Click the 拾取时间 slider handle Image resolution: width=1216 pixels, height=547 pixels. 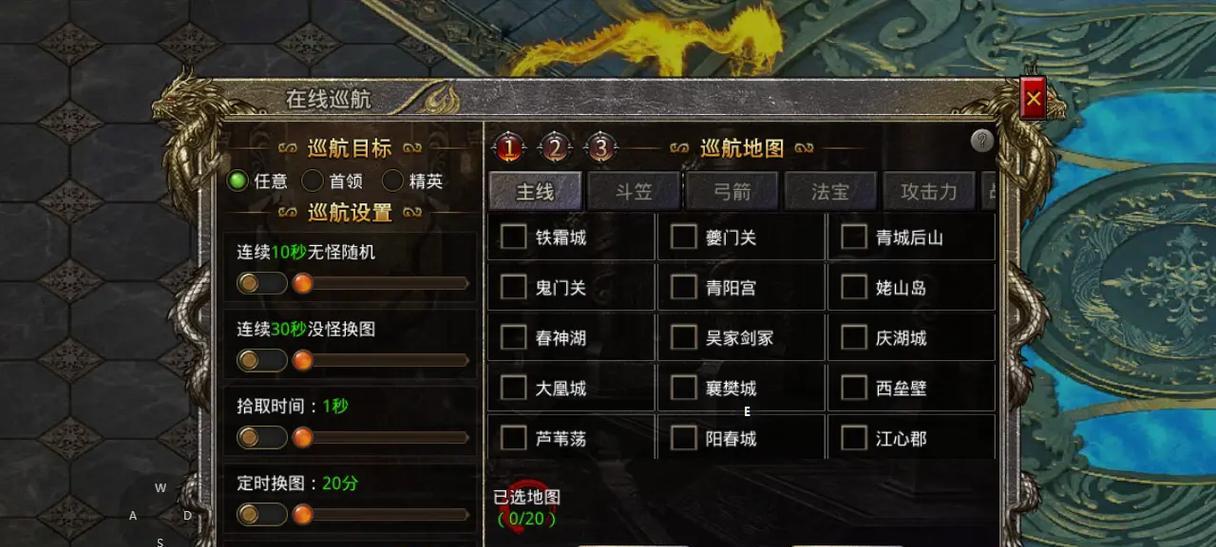pos(302,437)
